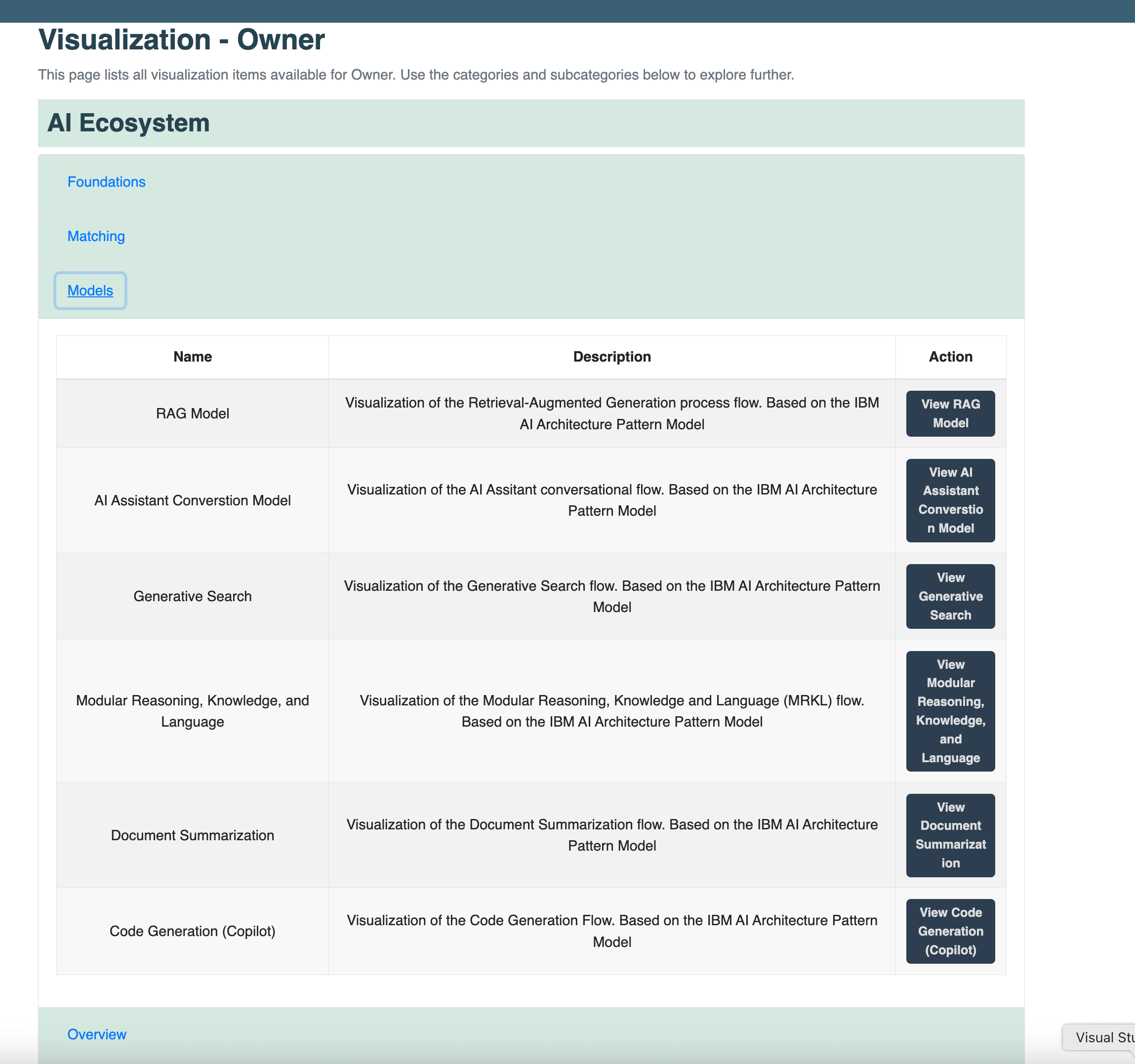1135x1064 pixels.
Task: Launch View Code Generation (Copilot)
Action: [x=950, y=930]
